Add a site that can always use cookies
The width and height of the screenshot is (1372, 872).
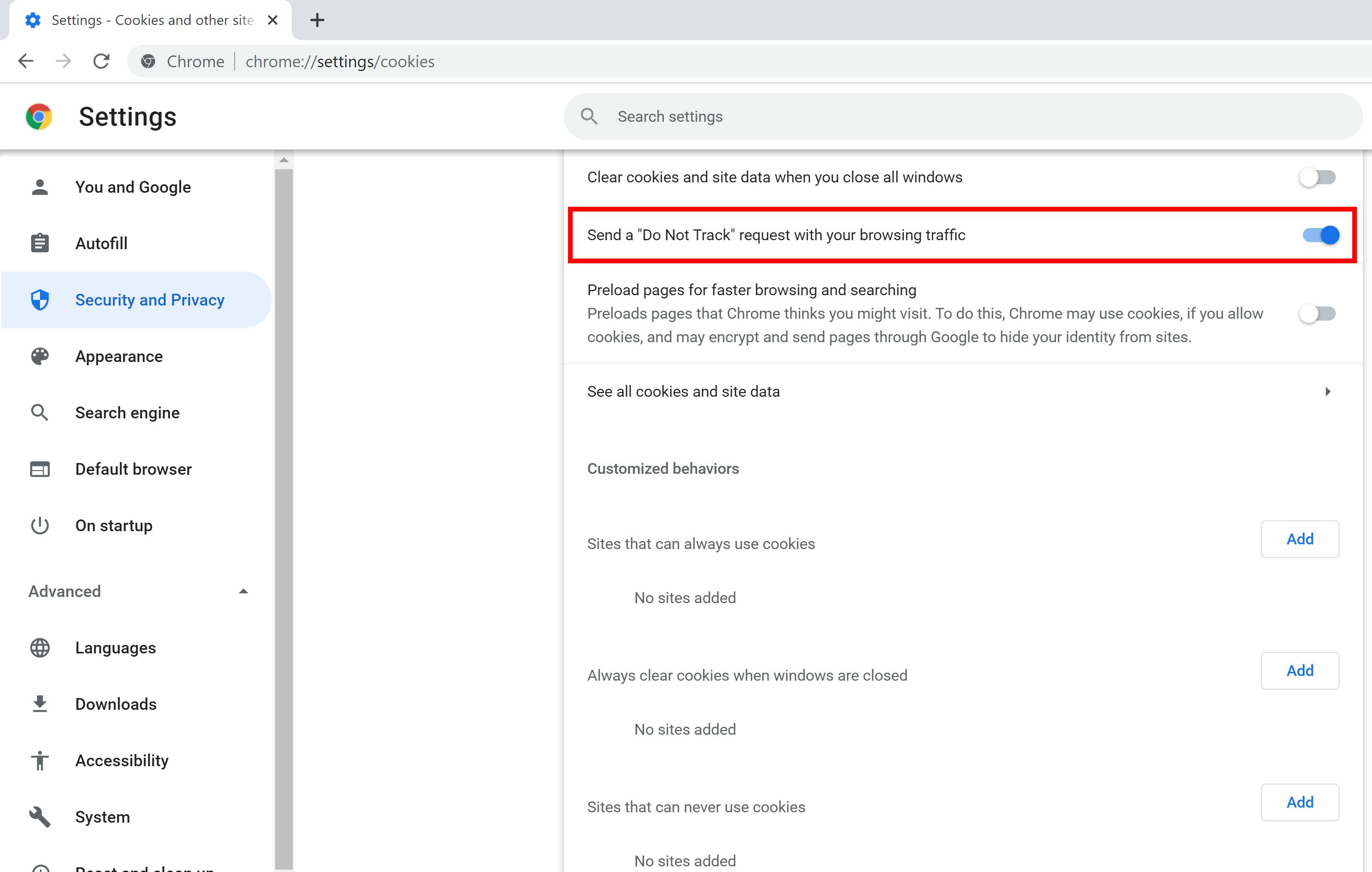tap(1300, 539)
